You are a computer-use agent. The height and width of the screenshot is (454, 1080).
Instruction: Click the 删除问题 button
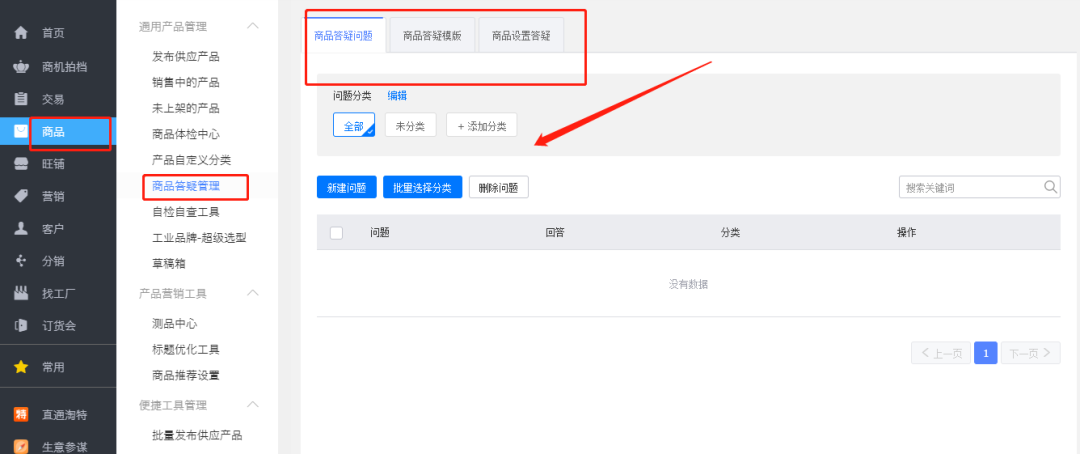[x=499, y=187]
